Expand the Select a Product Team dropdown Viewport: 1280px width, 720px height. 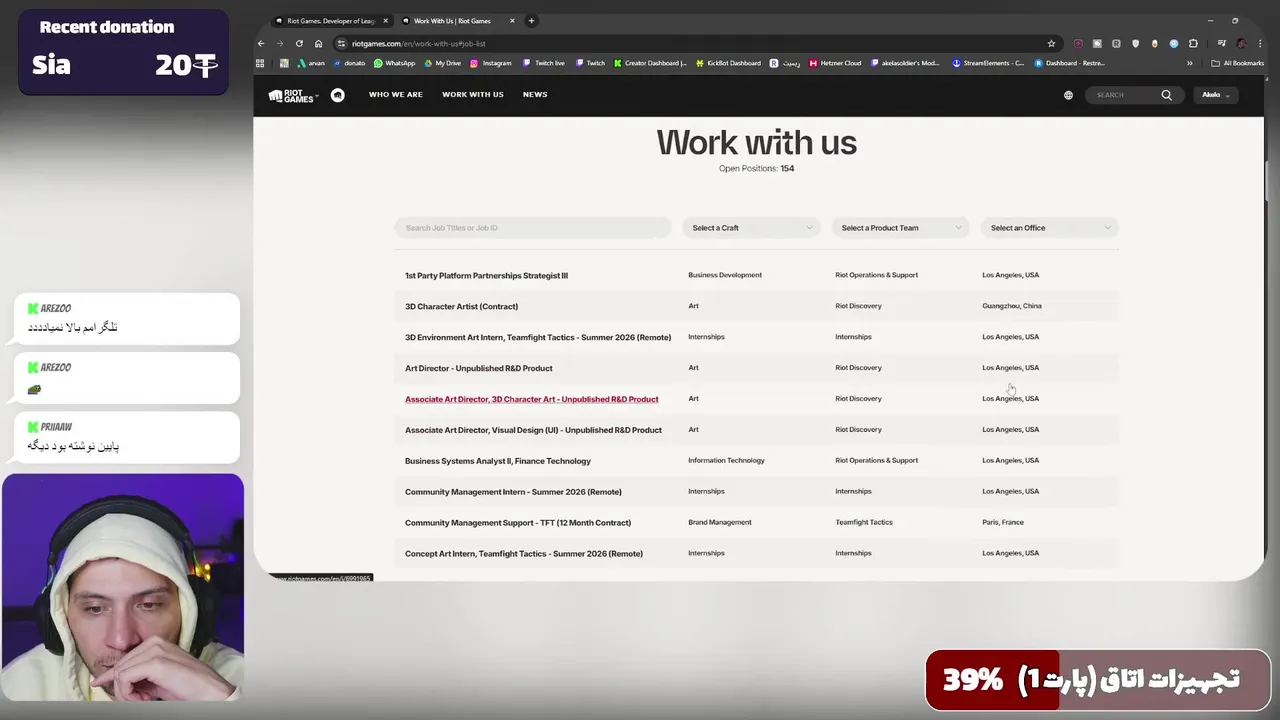(x=900, y=228)
